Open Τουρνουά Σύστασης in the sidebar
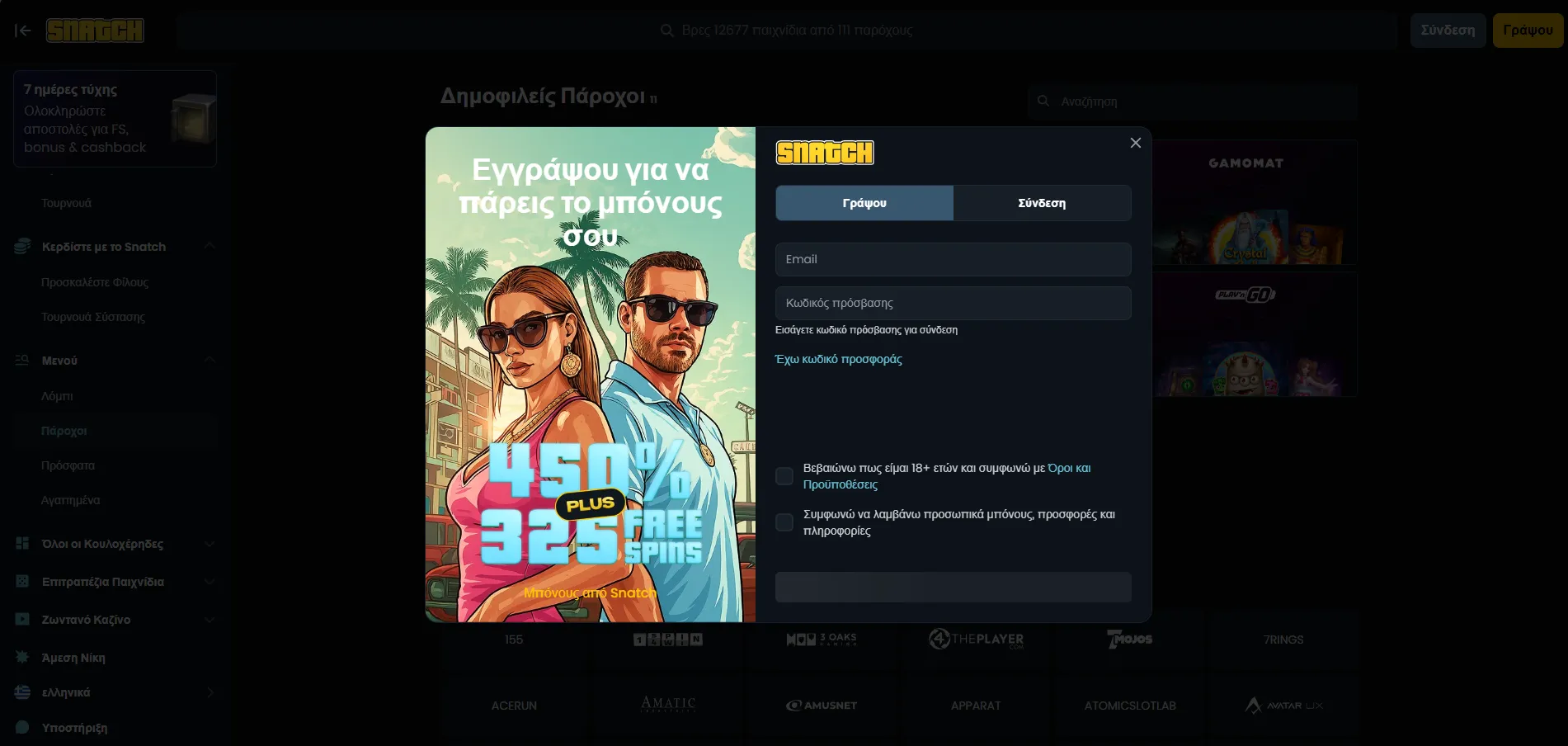This screenshot has height=746, width=1568. click(93, 317)
